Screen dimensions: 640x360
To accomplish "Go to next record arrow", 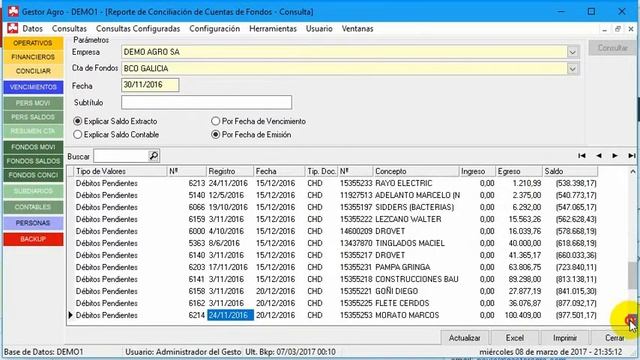I will click(x=615, y=156).
